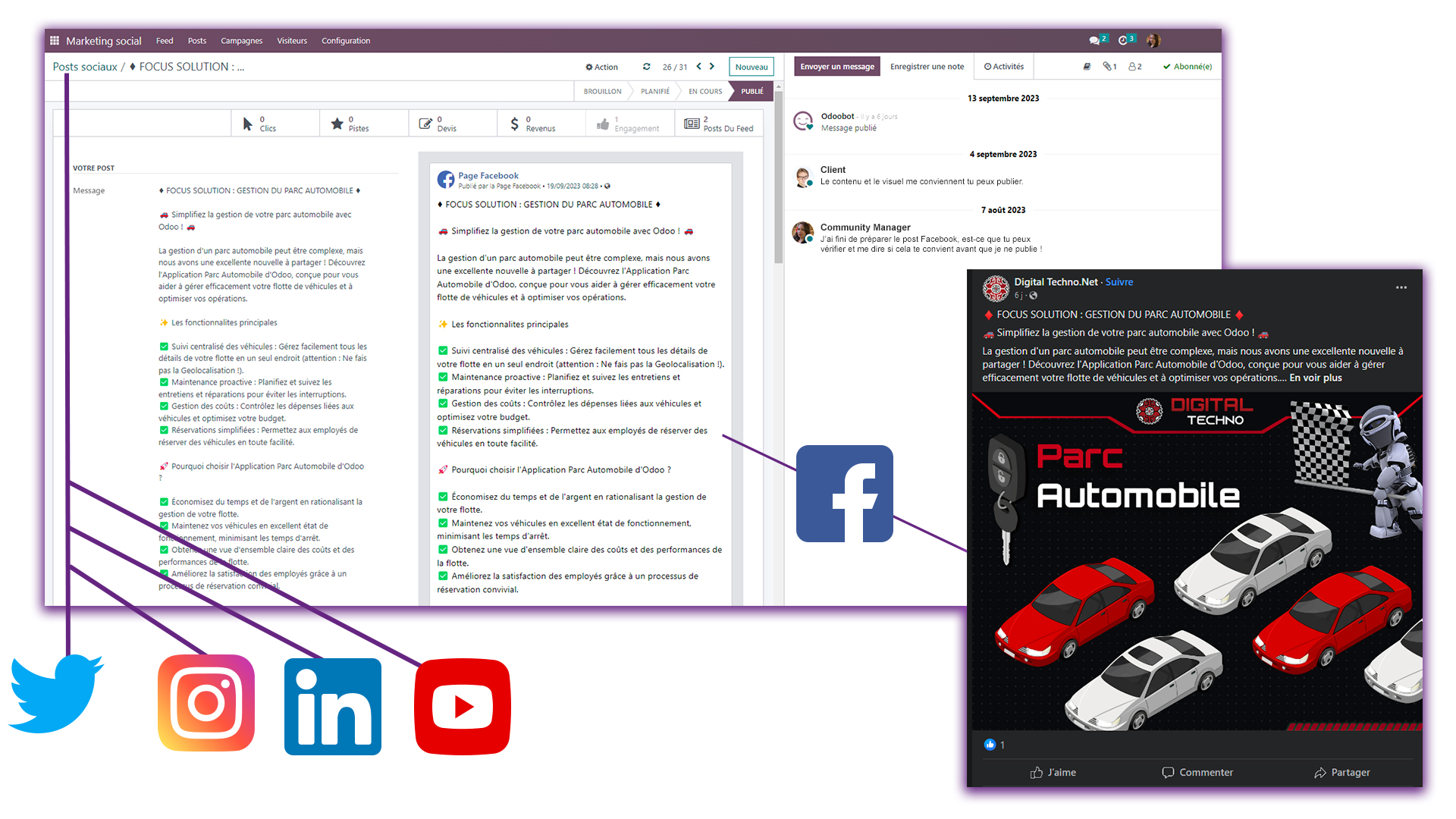The width and height of the screenshot is (1456, 819).
Task: Go back to Posts sociaux breadcrumb
Action: [85, 67]
